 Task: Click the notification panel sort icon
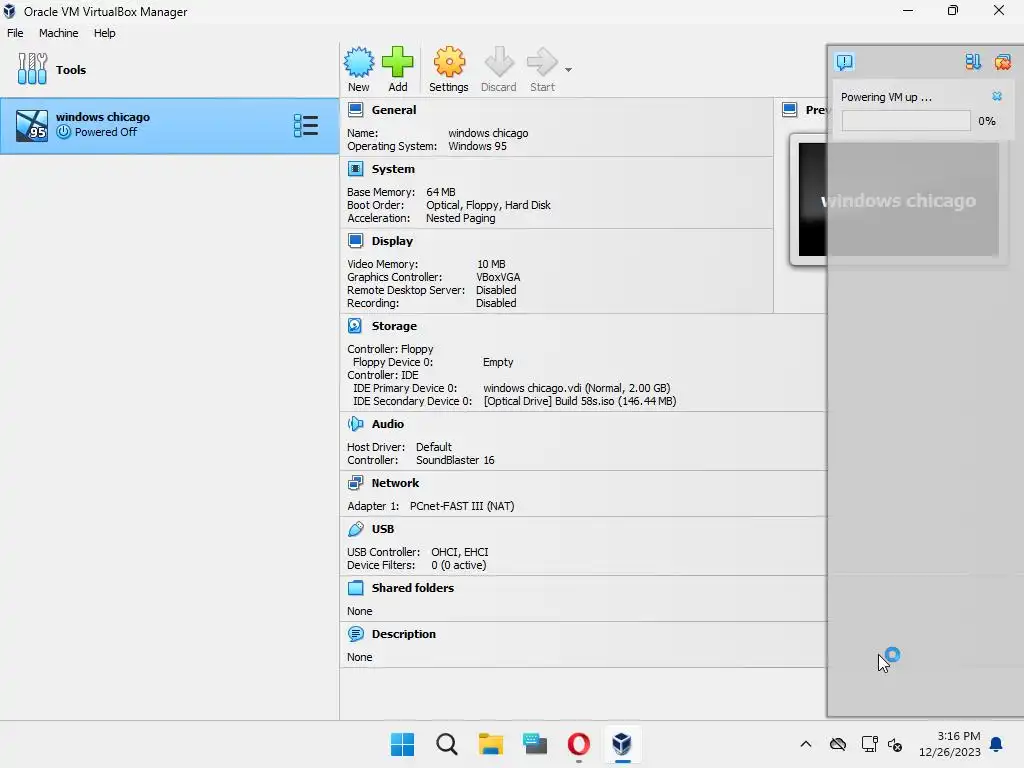coord(973,62)
